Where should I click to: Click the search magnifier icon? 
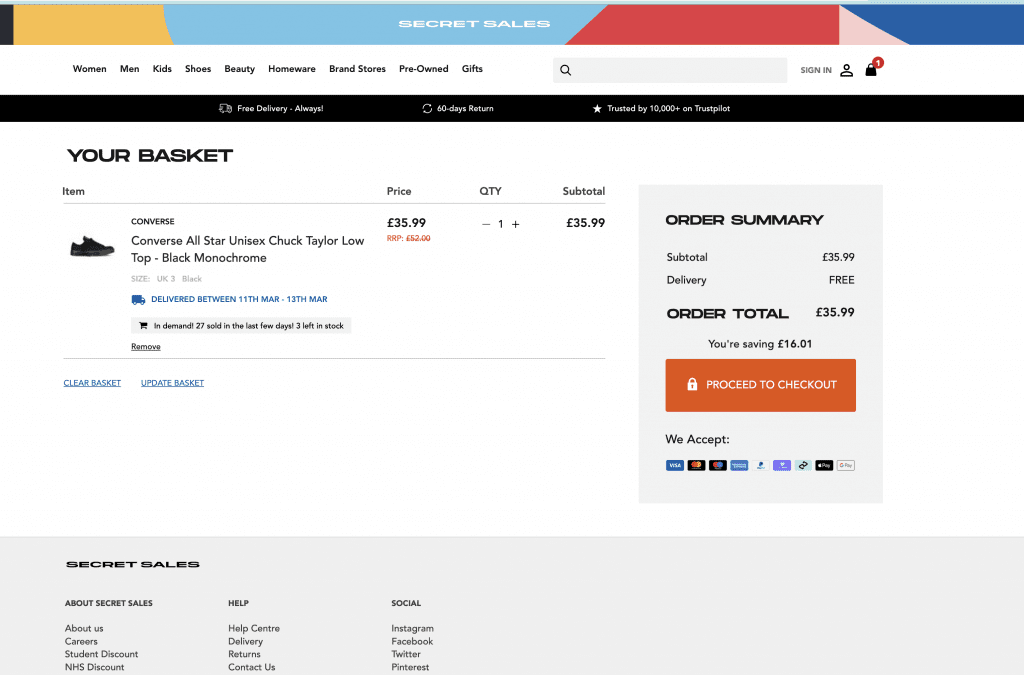[566, 70]
